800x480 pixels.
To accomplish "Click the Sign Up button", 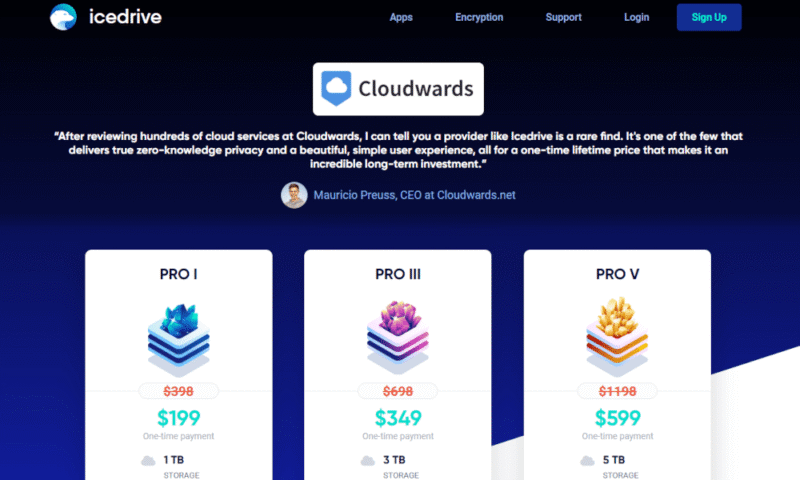I will [709, 17].
